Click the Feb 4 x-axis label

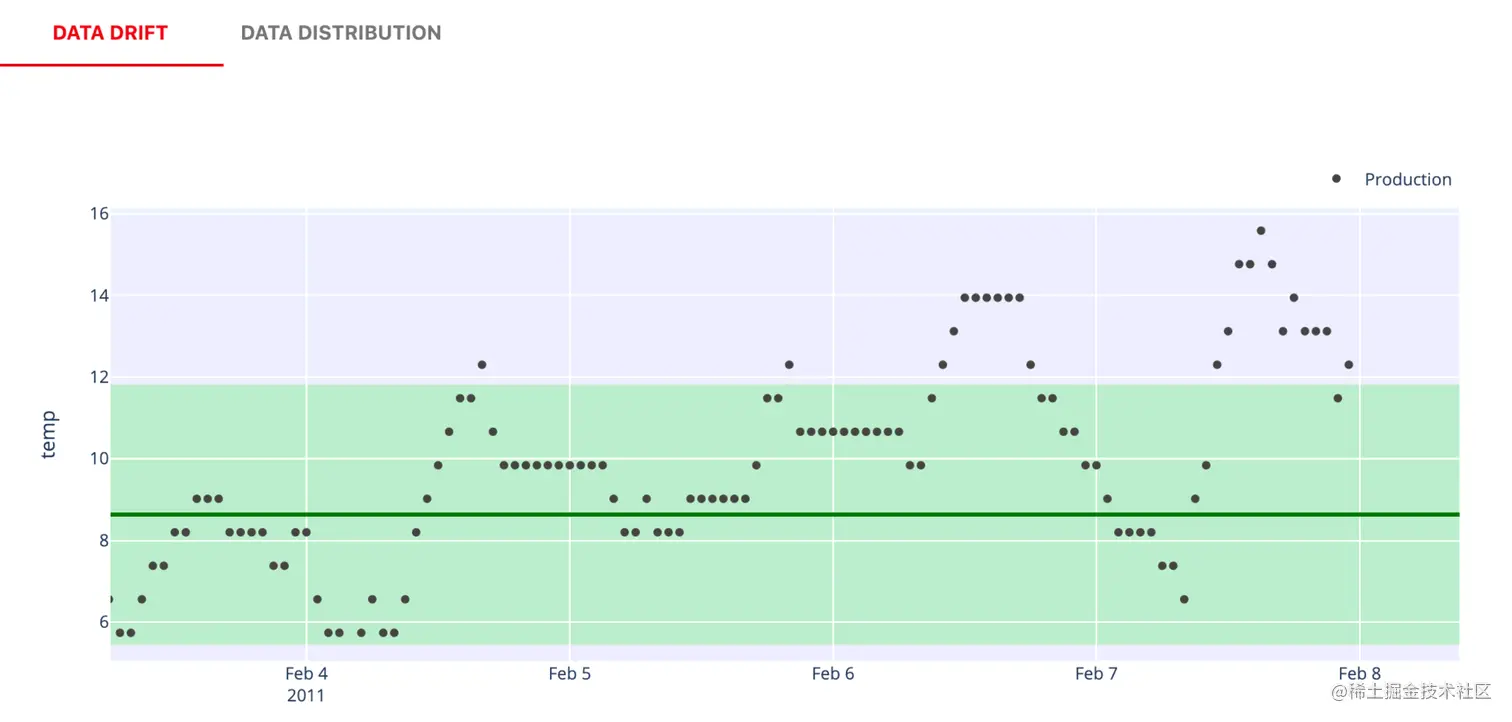tap(306, 674)
